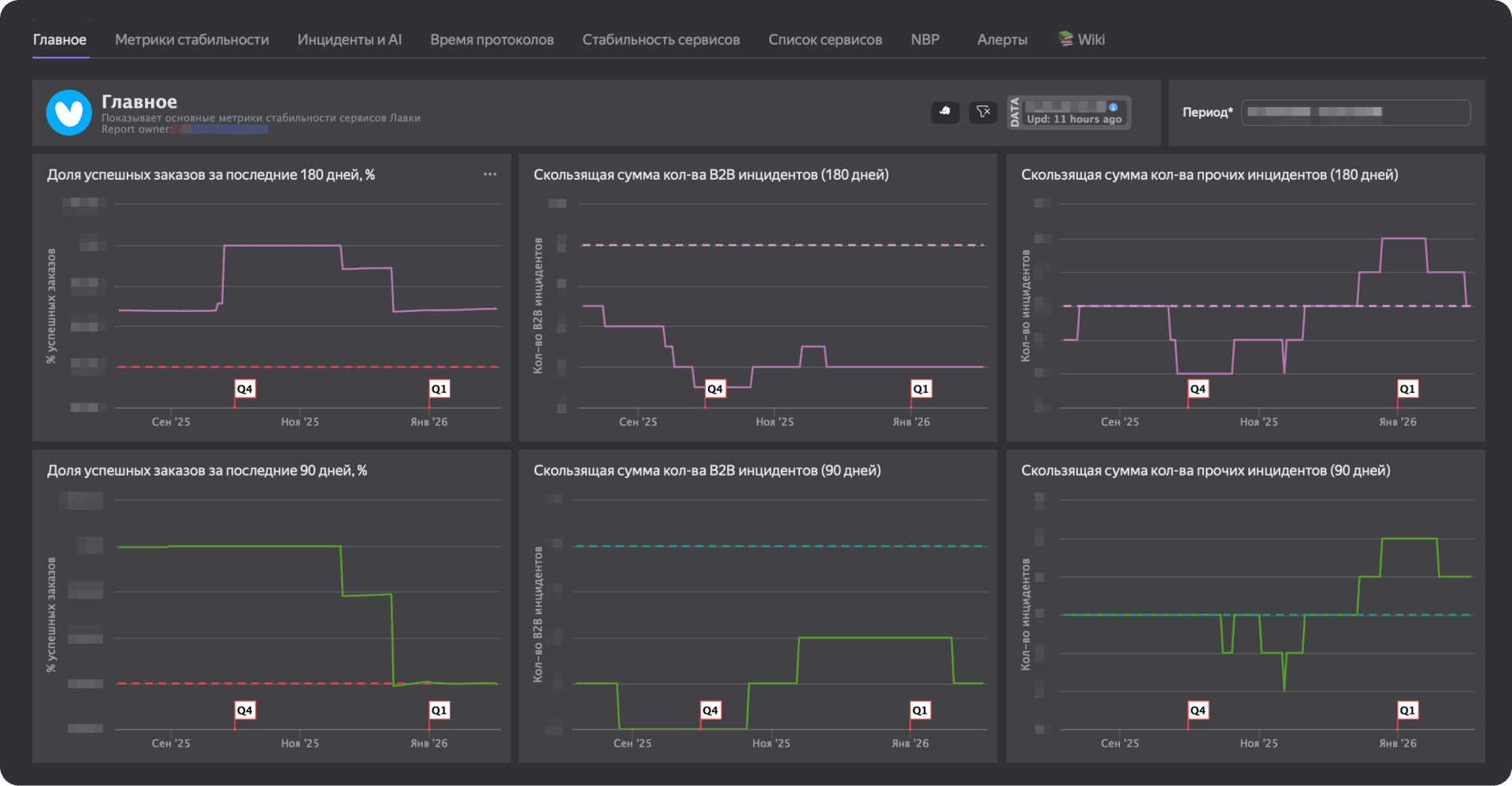
Task: Click the Q1 marker on 90-day B2B incidents chart
Action: (x=920, y=710)
